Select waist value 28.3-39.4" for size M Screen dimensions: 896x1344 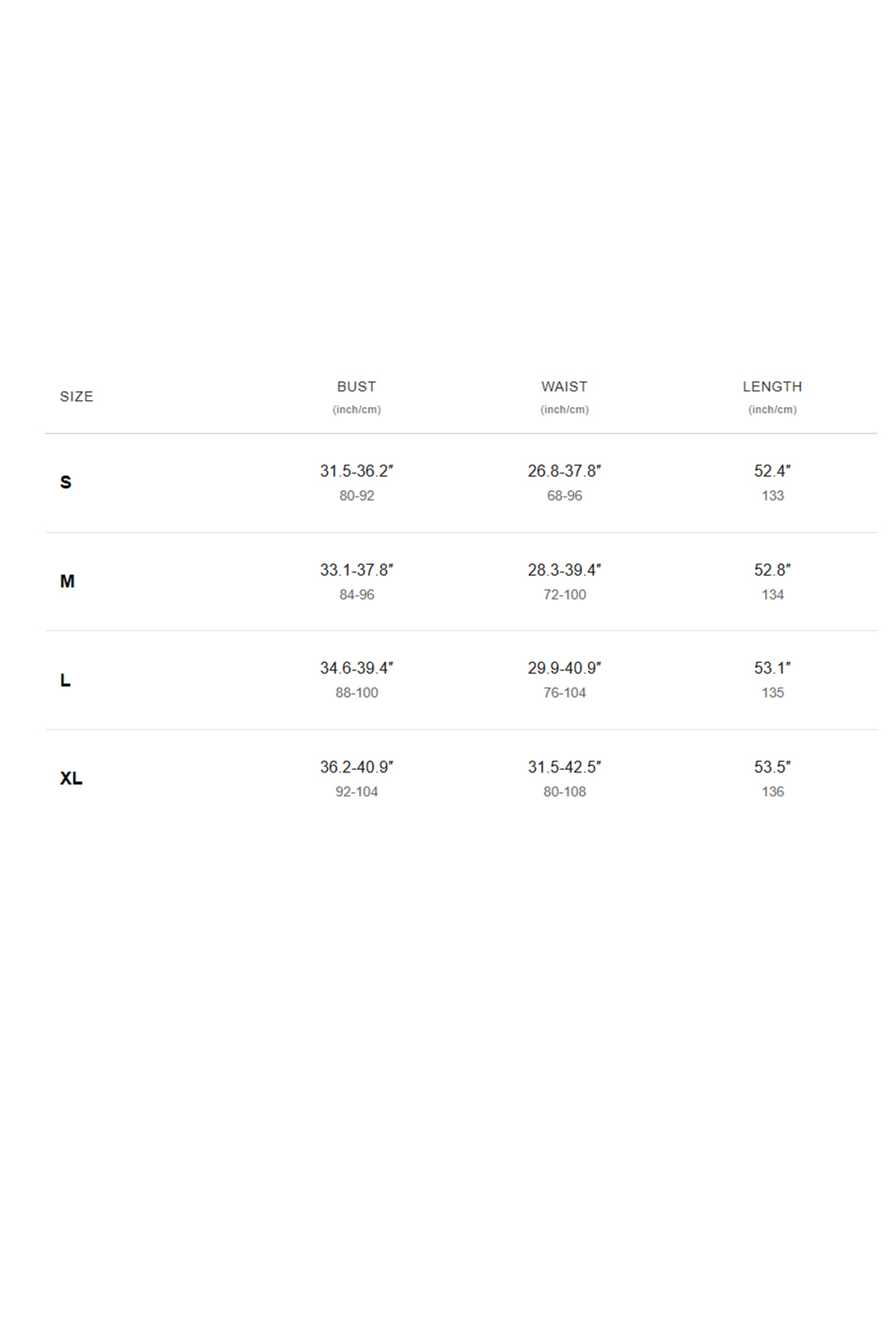(564, 570)
